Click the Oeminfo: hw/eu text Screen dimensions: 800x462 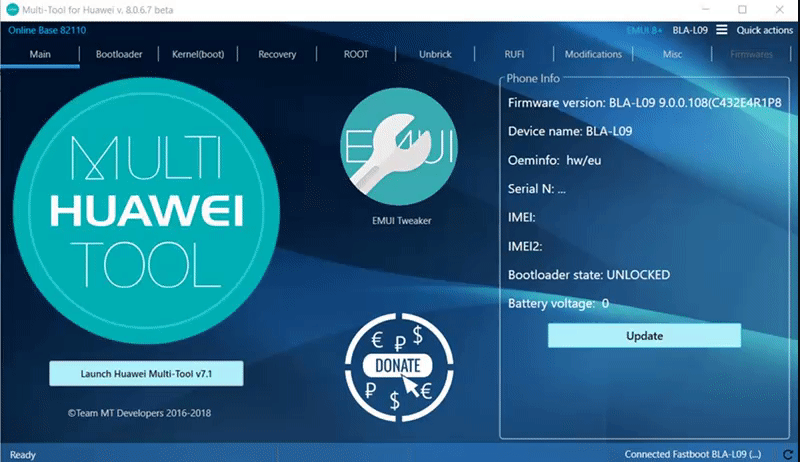(x=554, y=161)
